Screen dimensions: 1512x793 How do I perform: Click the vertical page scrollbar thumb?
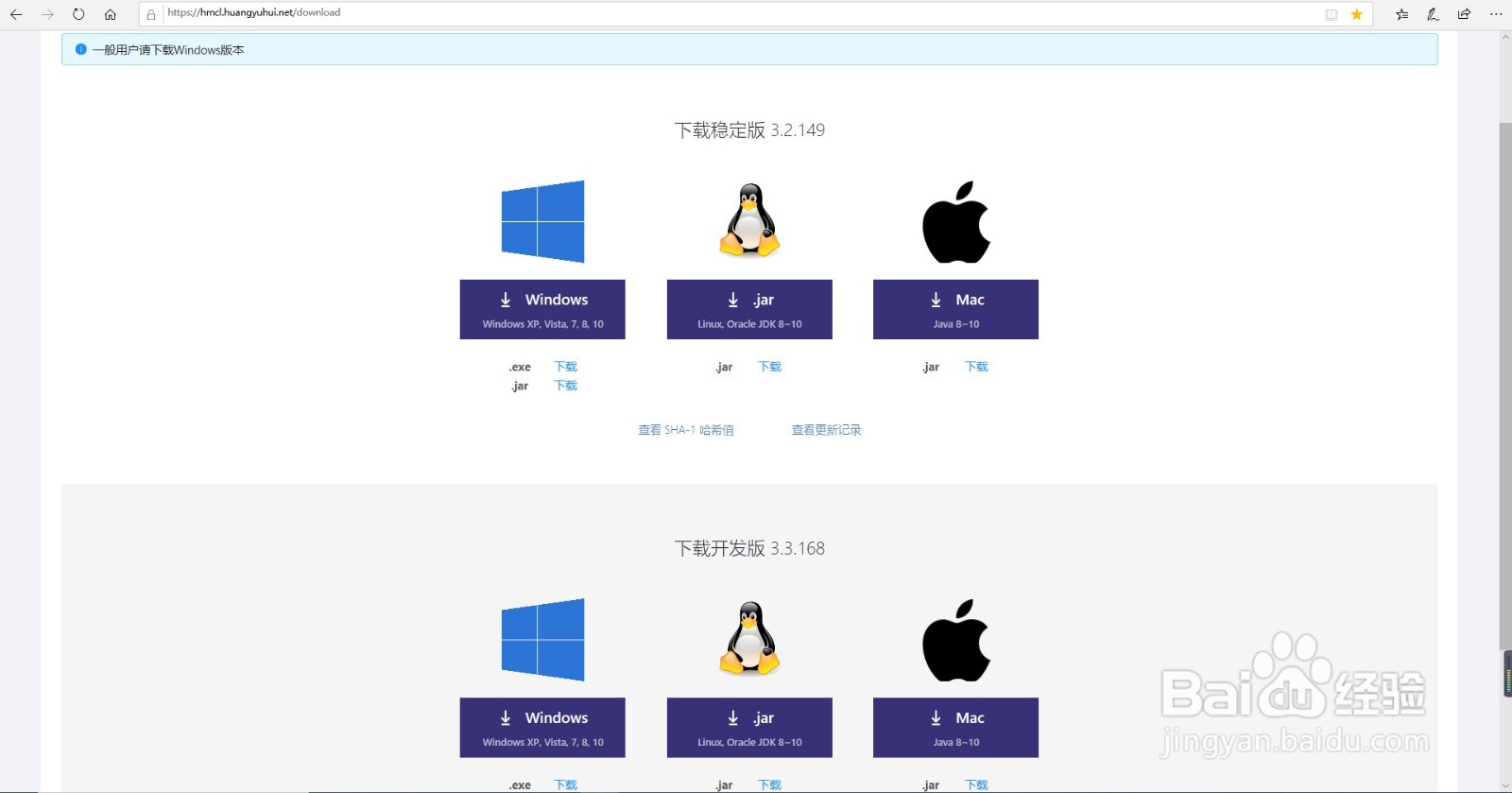[1505, 386]
